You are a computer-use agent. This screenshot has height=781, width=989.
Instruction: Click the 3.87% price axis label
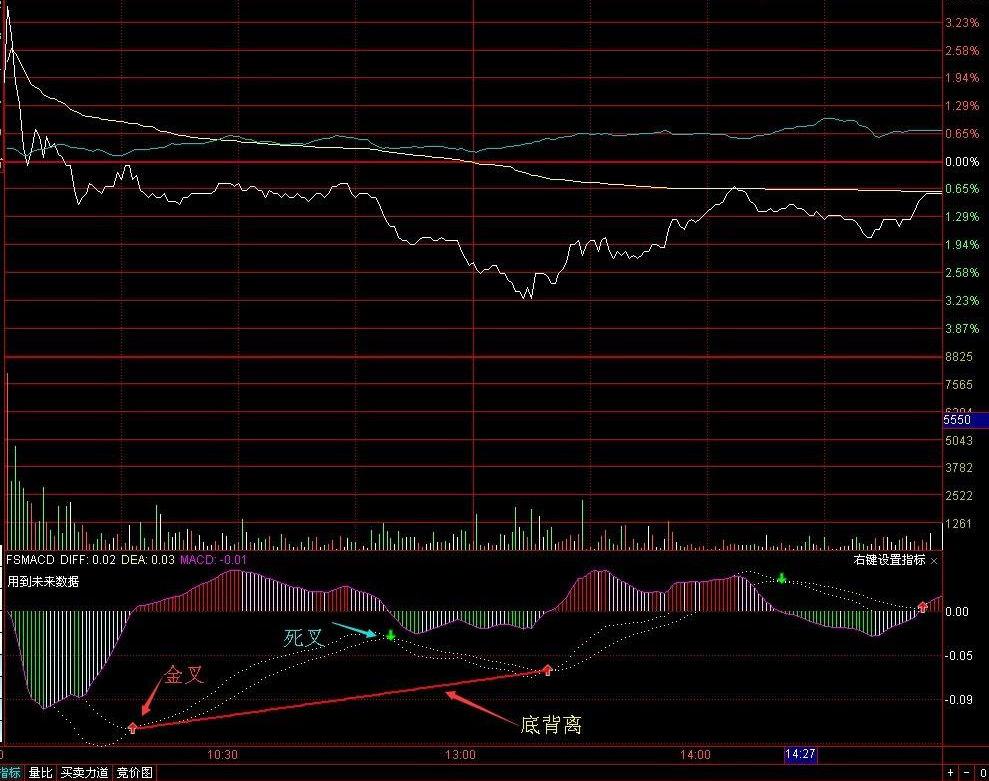[962, 328]
